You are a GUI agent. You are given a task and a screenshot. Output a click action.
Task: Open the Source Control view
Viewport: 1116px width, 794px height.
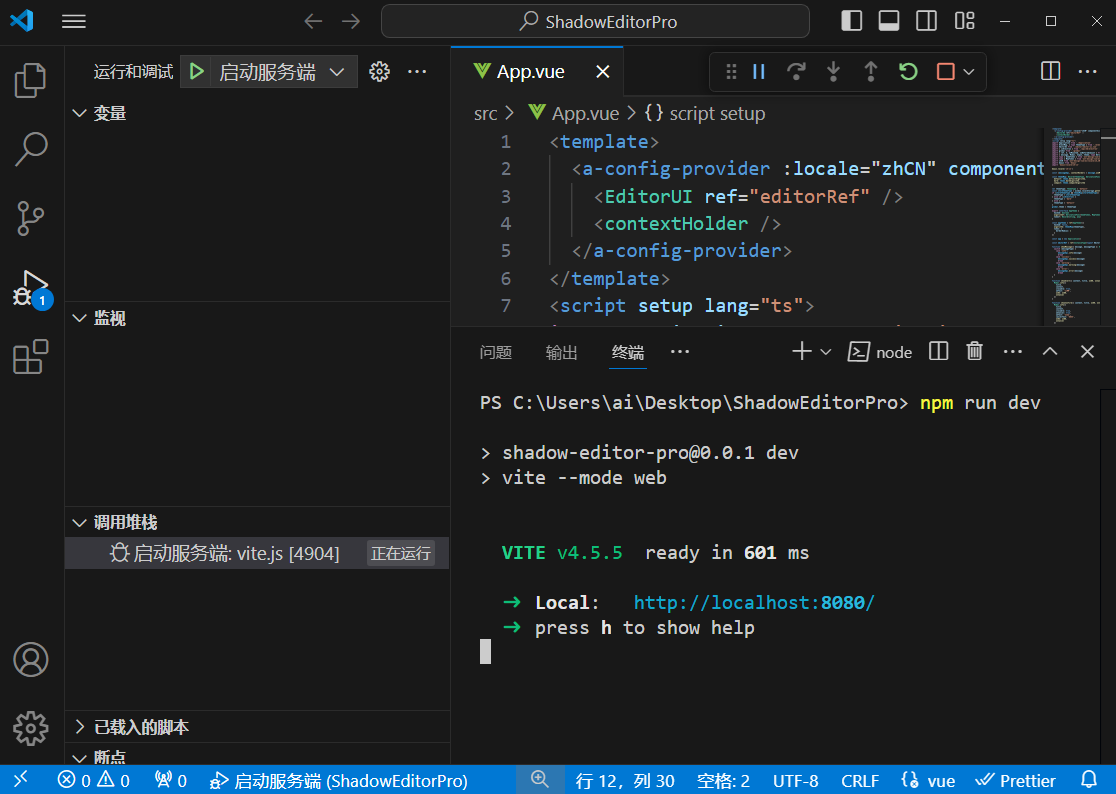[x=31, y=218]
